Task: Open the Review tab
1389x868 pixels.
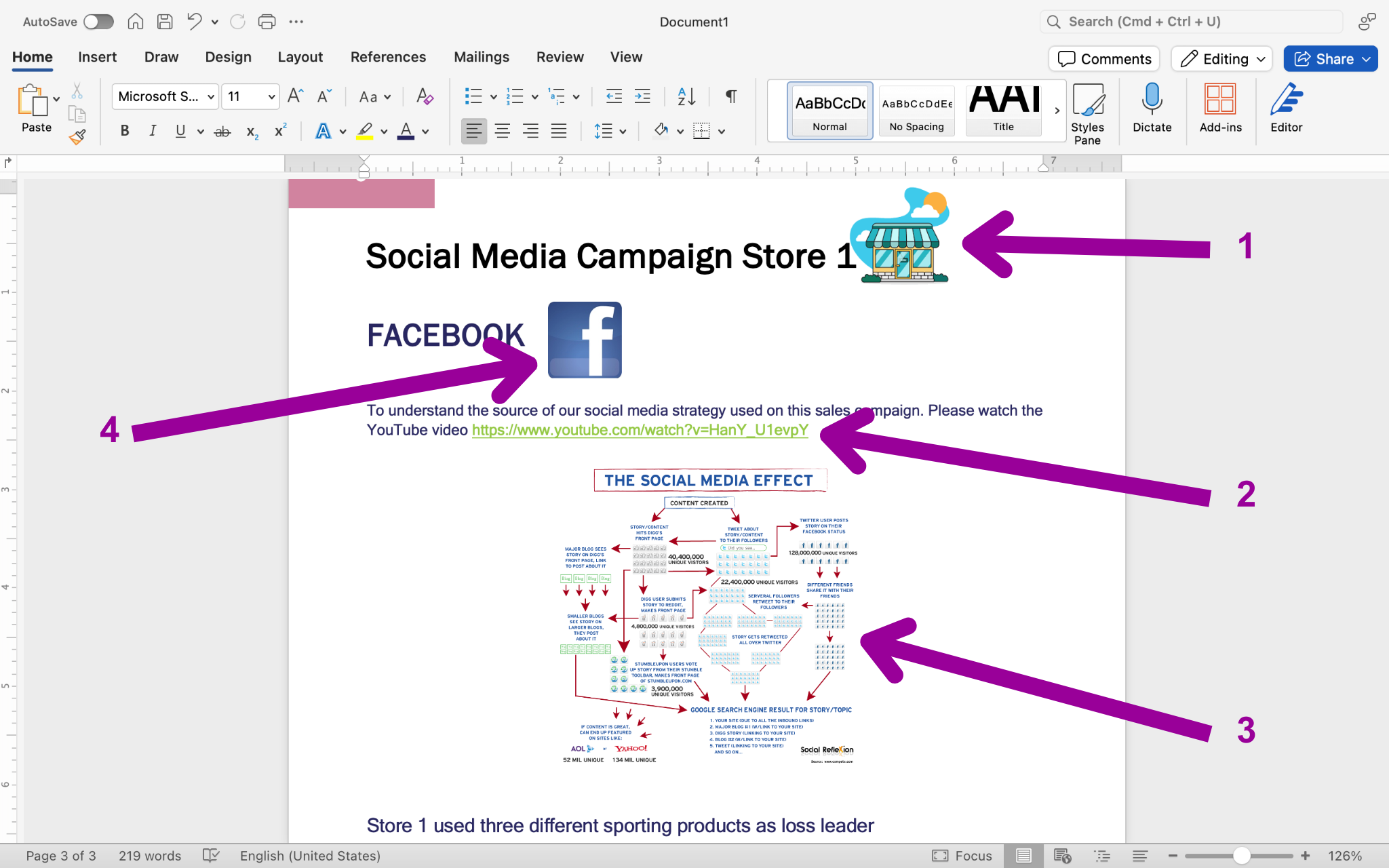Action: 560,57
